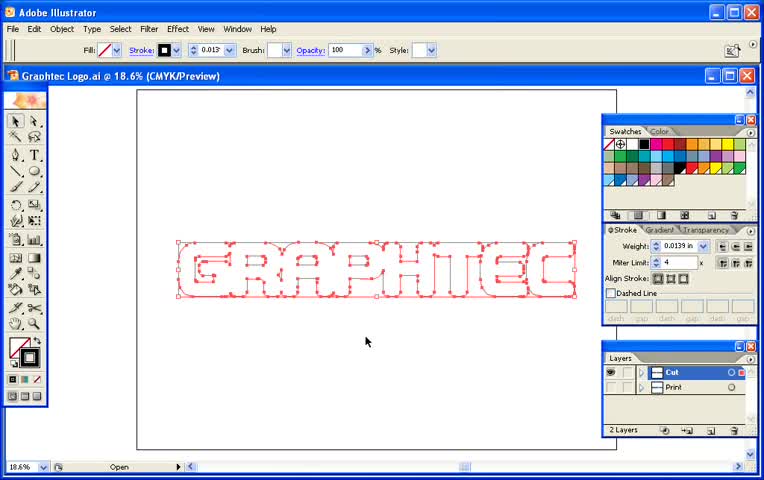Switch to the Gradient tab
Screen dimensions: 764x480
659,230
